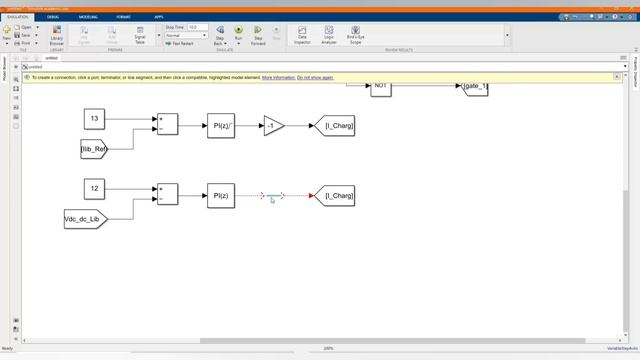Image resolution: width=640 pixels, height=360 pixels.
Task: Switch to the Simulation ribbon tab
Action: 18,17
